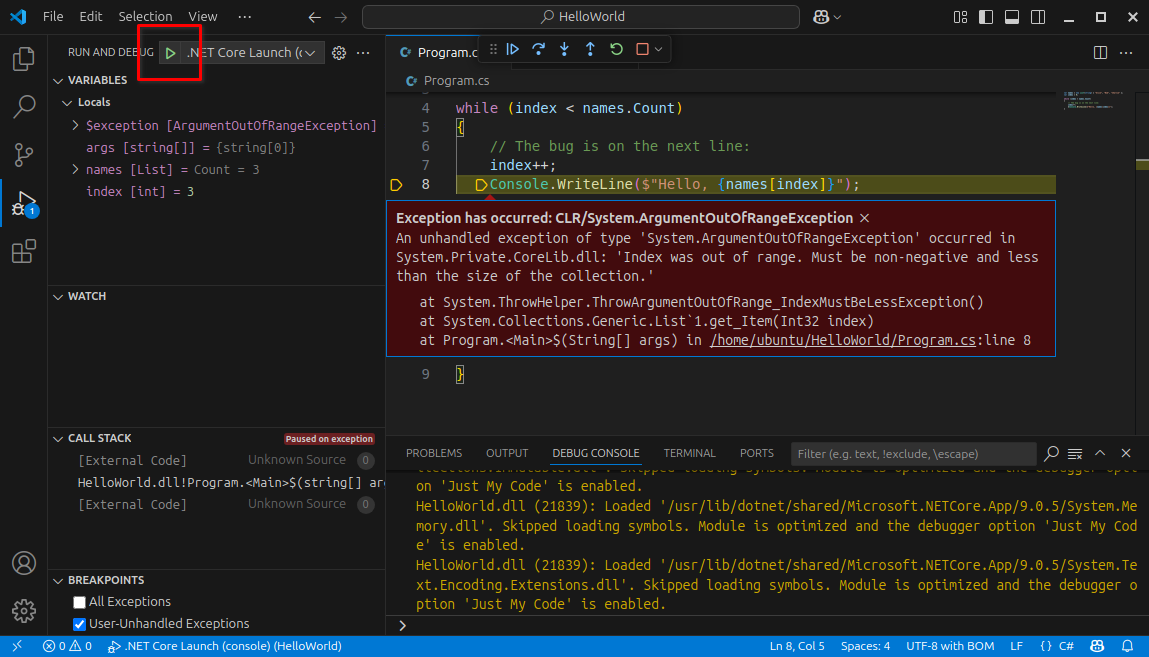
Task: Open the Explorer view in activity bar
Action: [x=23, y=59]
